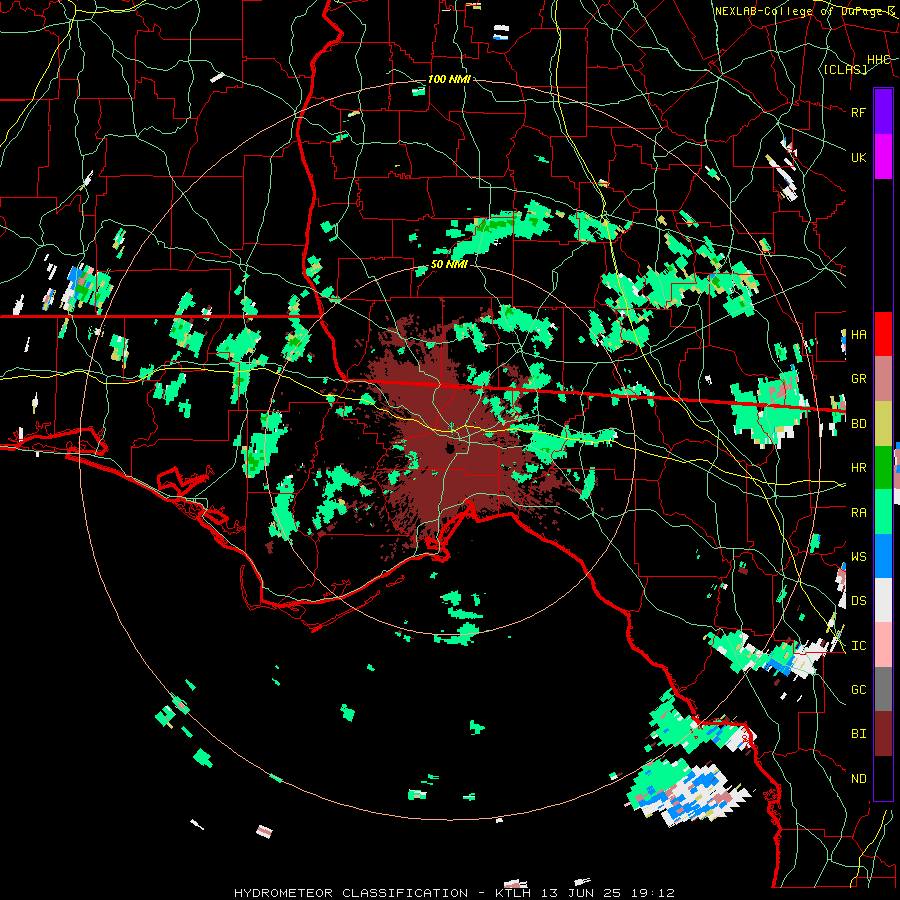Click the magenta UK legend swatch

click(883, 157)
